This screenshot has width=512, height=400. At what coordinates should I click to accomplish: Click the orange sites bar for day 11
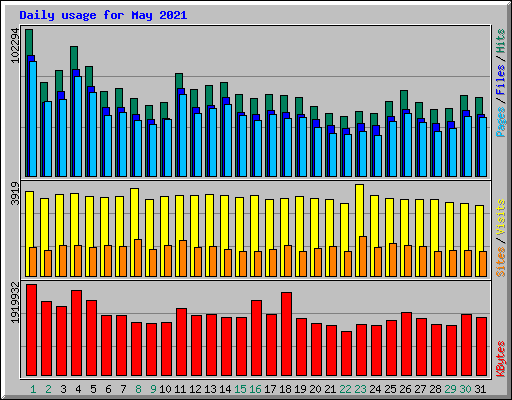[x=183, y=258]
